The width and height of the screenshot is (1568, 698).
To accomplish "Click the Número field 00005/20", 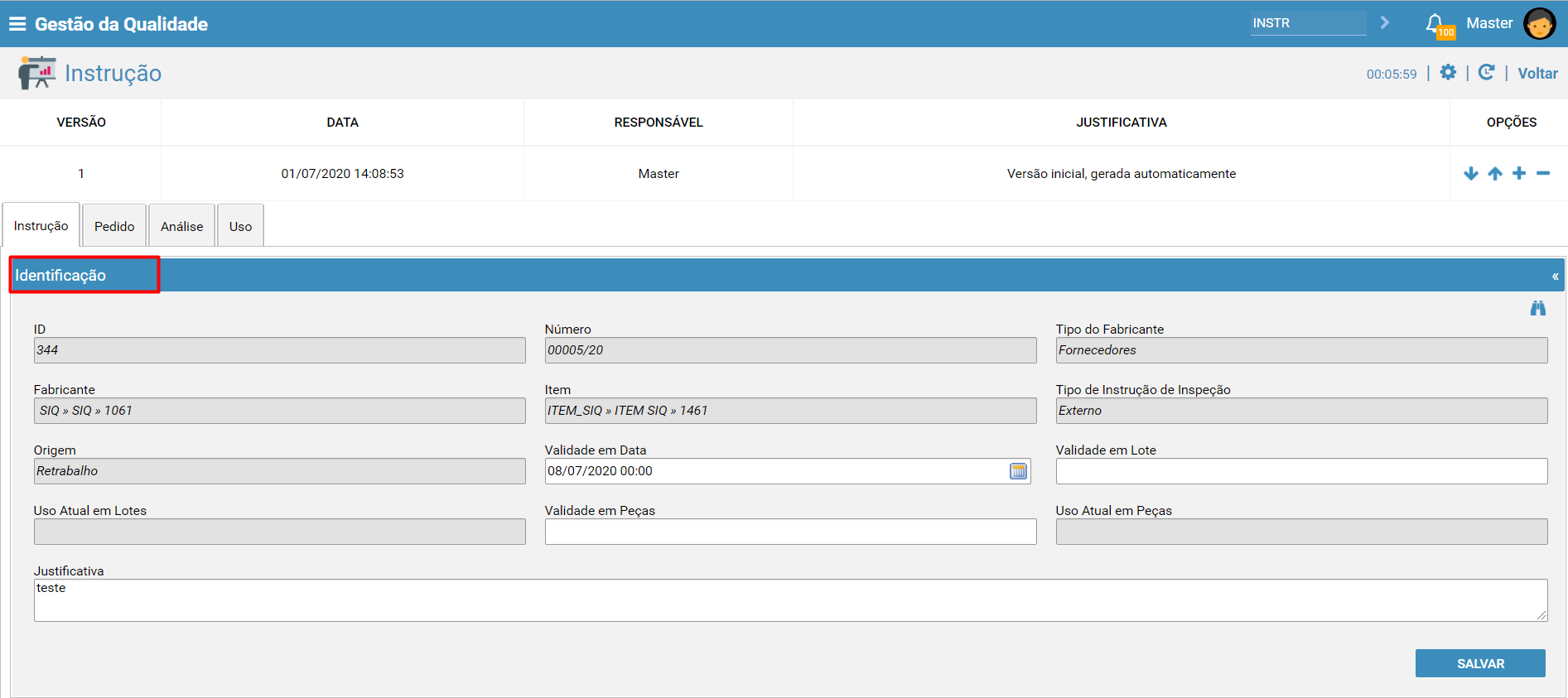I will pyautogui.click(x=790, y=350).
